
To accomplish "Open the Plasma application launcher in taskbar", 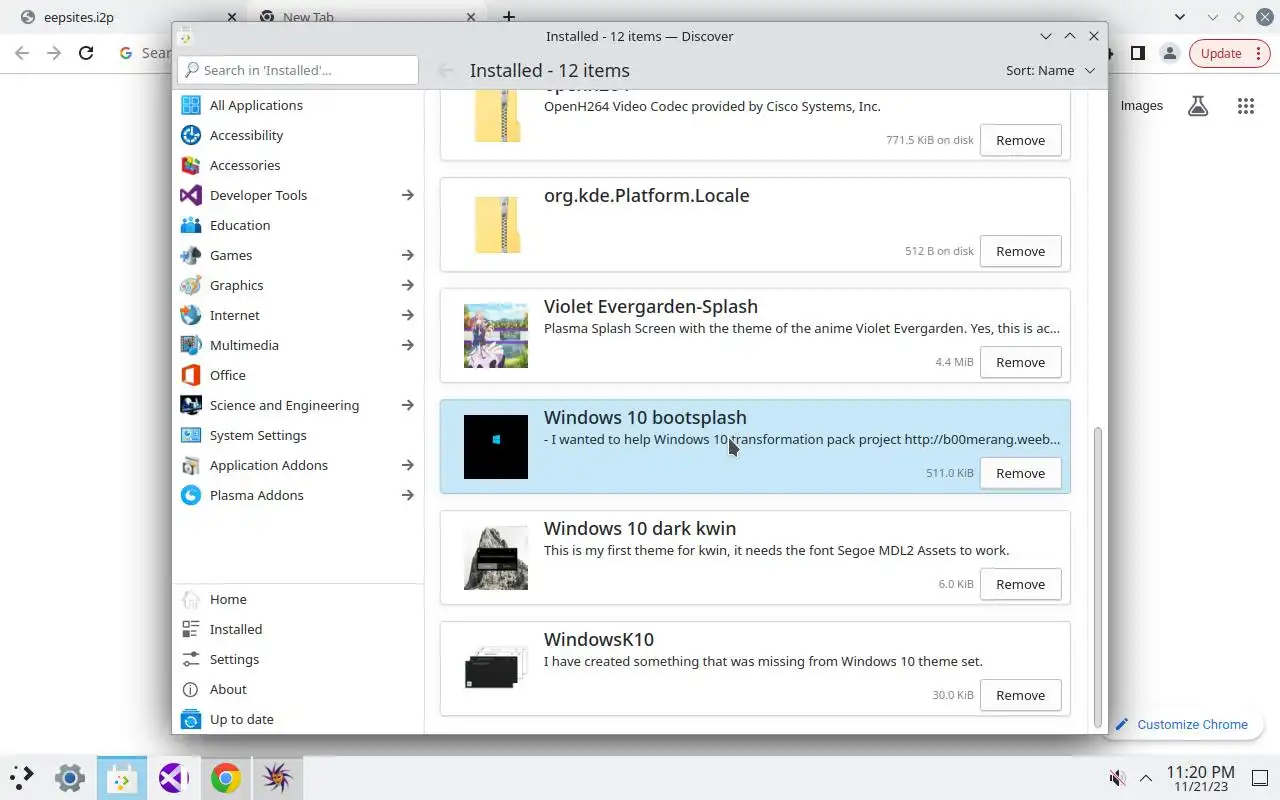I will [22, 777].
